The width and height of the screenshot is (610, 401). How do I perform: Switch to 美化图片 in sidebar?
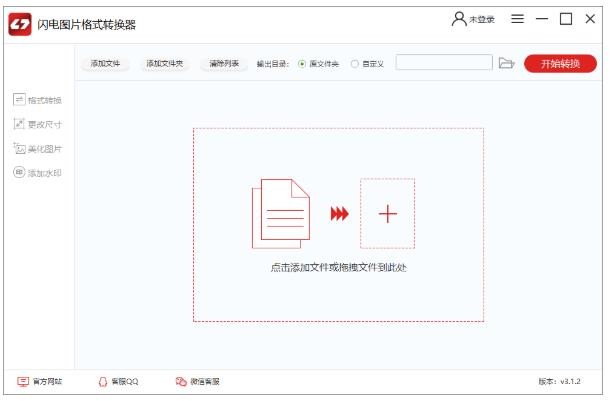(x=37, y=149)
